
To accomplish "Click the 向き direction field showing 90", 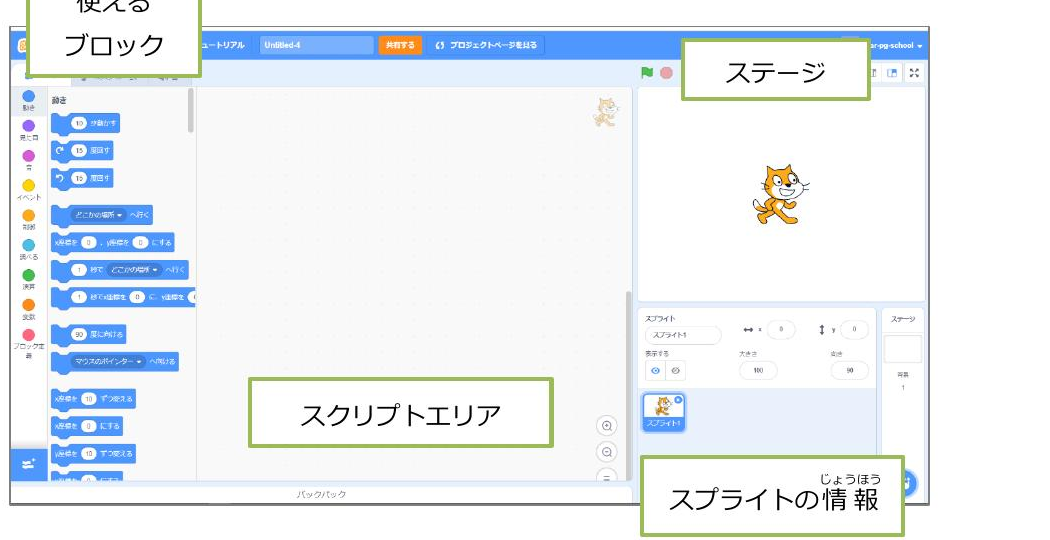I will point(850,370).
